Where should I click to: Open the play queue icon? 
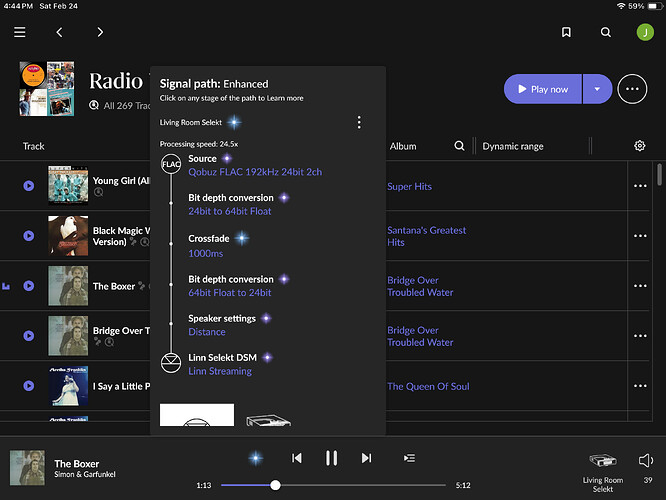pos(409,458)
